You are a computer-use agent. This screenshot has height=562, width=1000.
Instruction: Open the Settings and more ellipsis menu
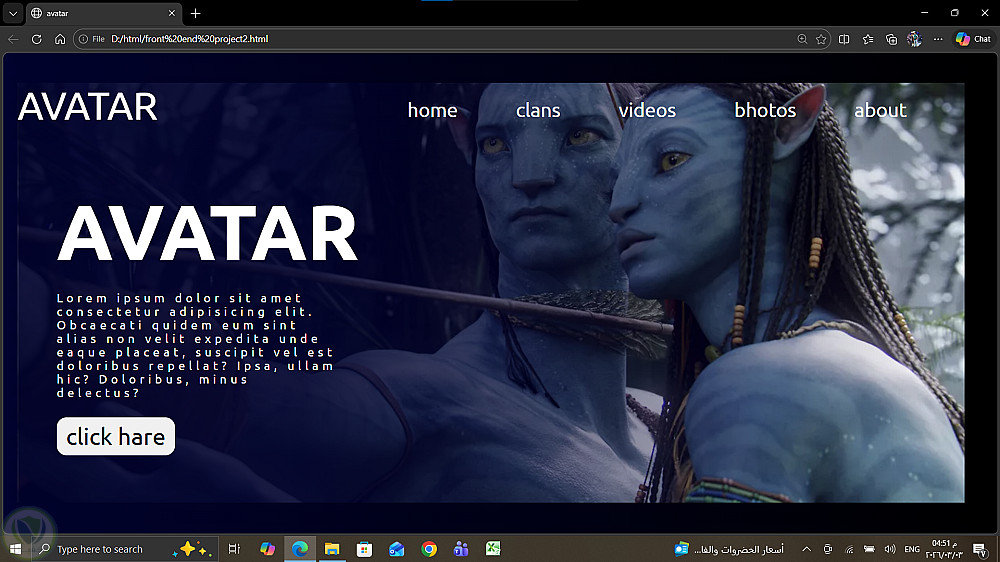938,39
